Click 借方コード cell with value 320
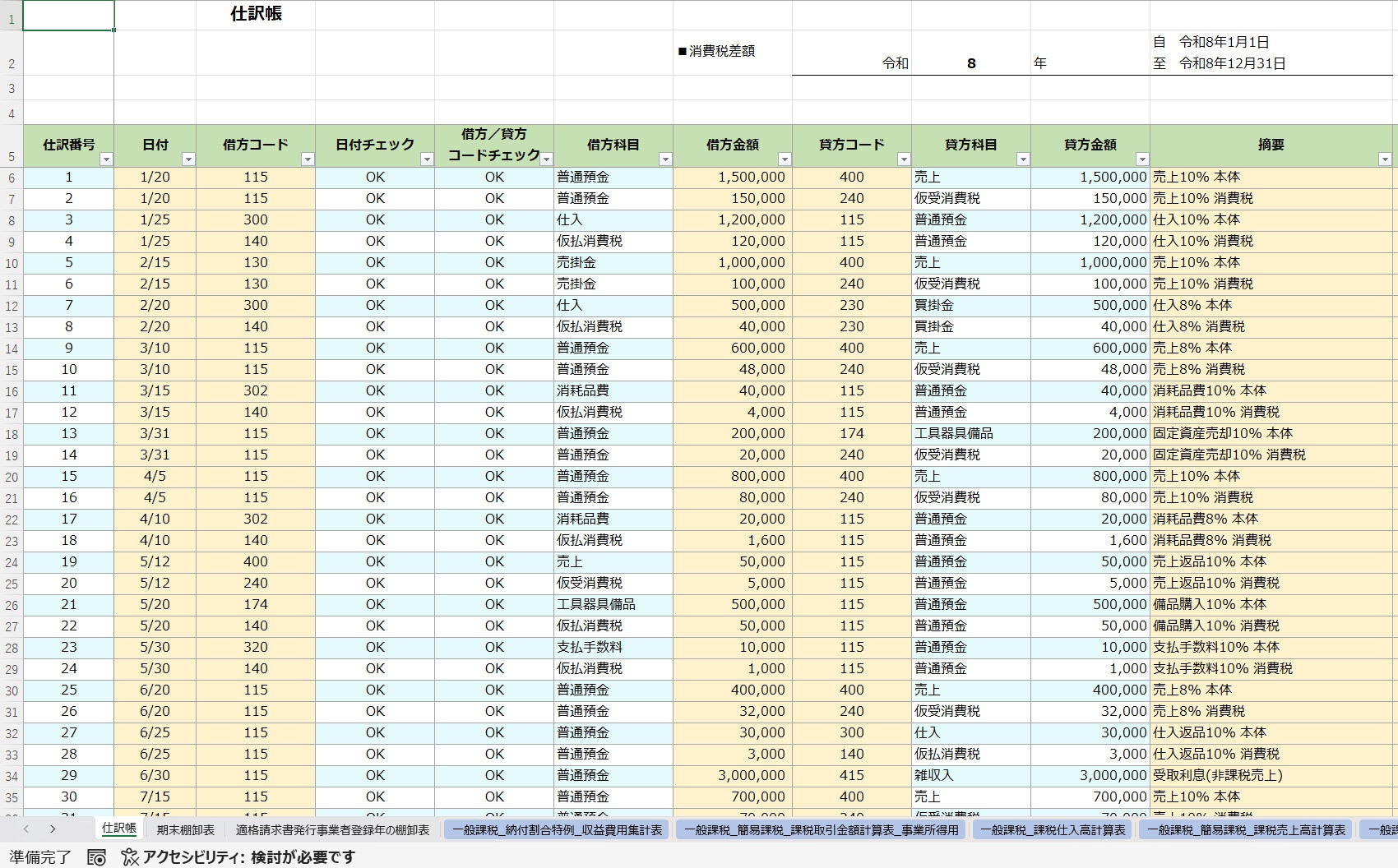Image resolution: width=1398 pixels, height=868 pixels. [x=256, y=647]
